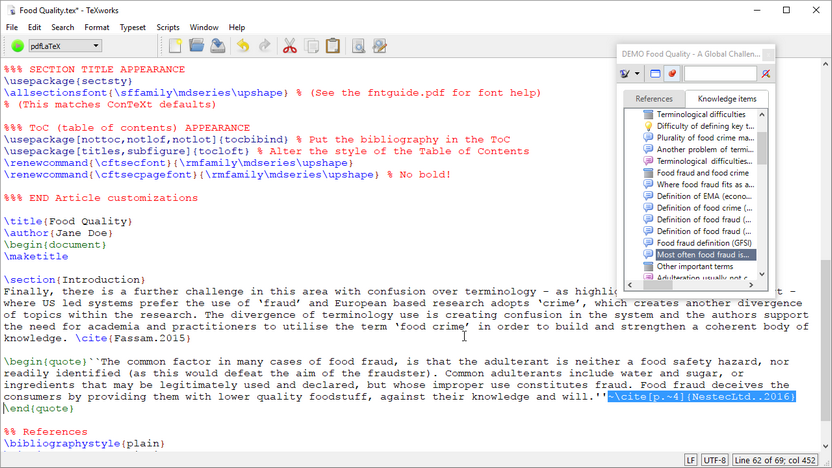Click quote bubble icon beside Definition of EMA
The image size is (832, 468).
click(648, 196)
